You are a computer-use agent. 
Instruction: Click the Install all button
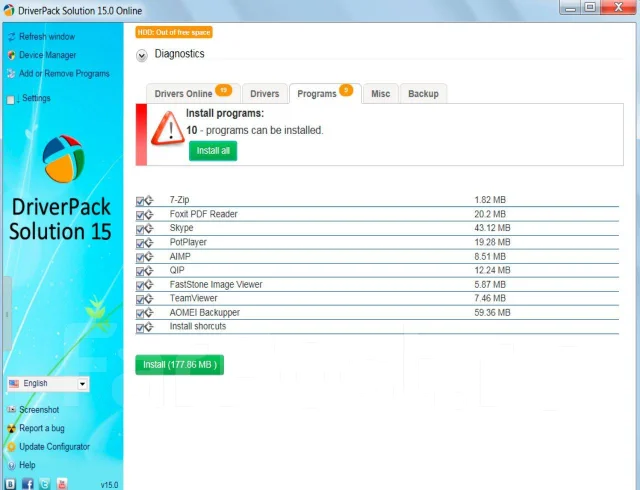tap(213, 151)
